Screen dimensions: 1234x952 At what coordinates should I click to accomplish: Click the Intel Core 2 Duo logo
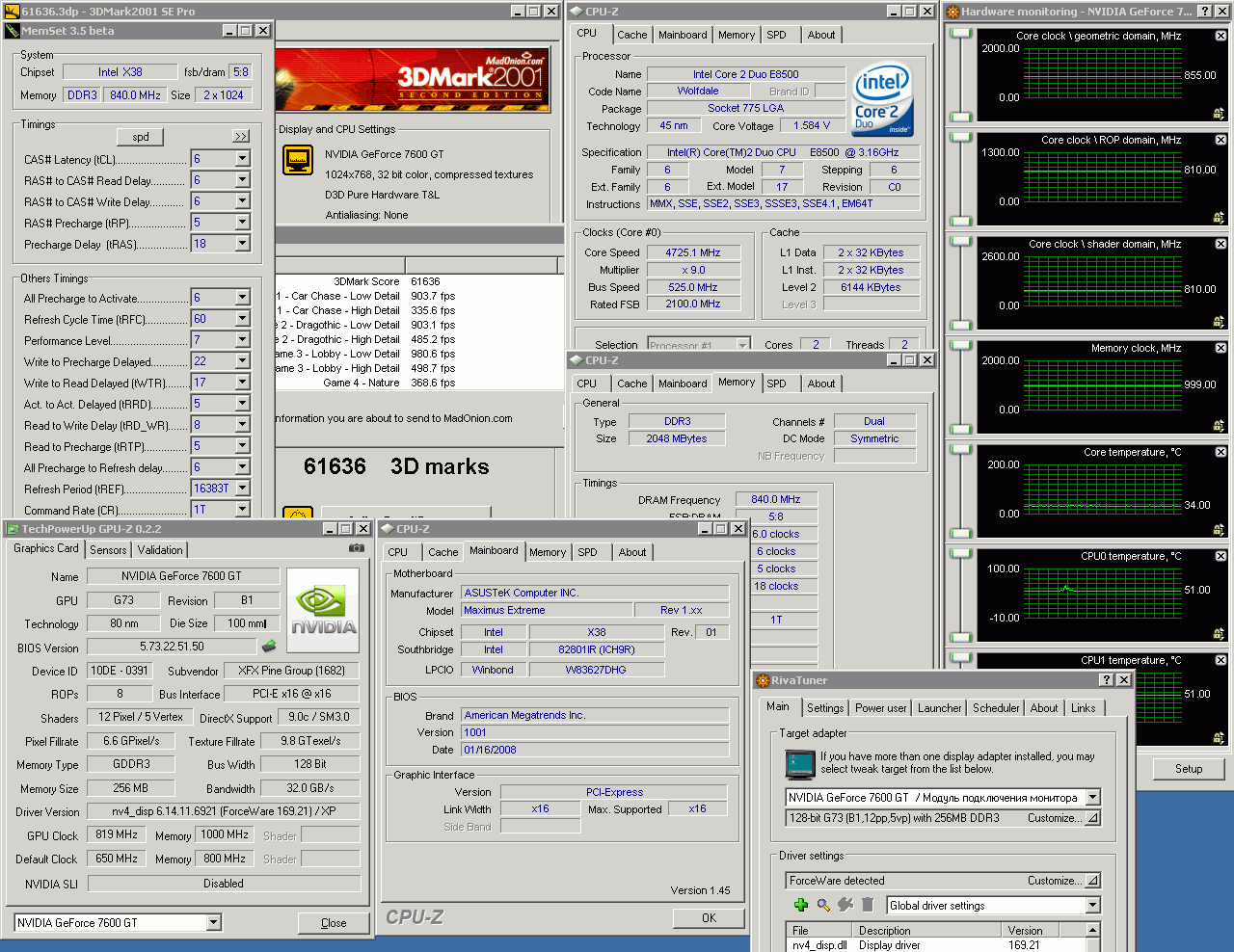(x=882, y=101)
